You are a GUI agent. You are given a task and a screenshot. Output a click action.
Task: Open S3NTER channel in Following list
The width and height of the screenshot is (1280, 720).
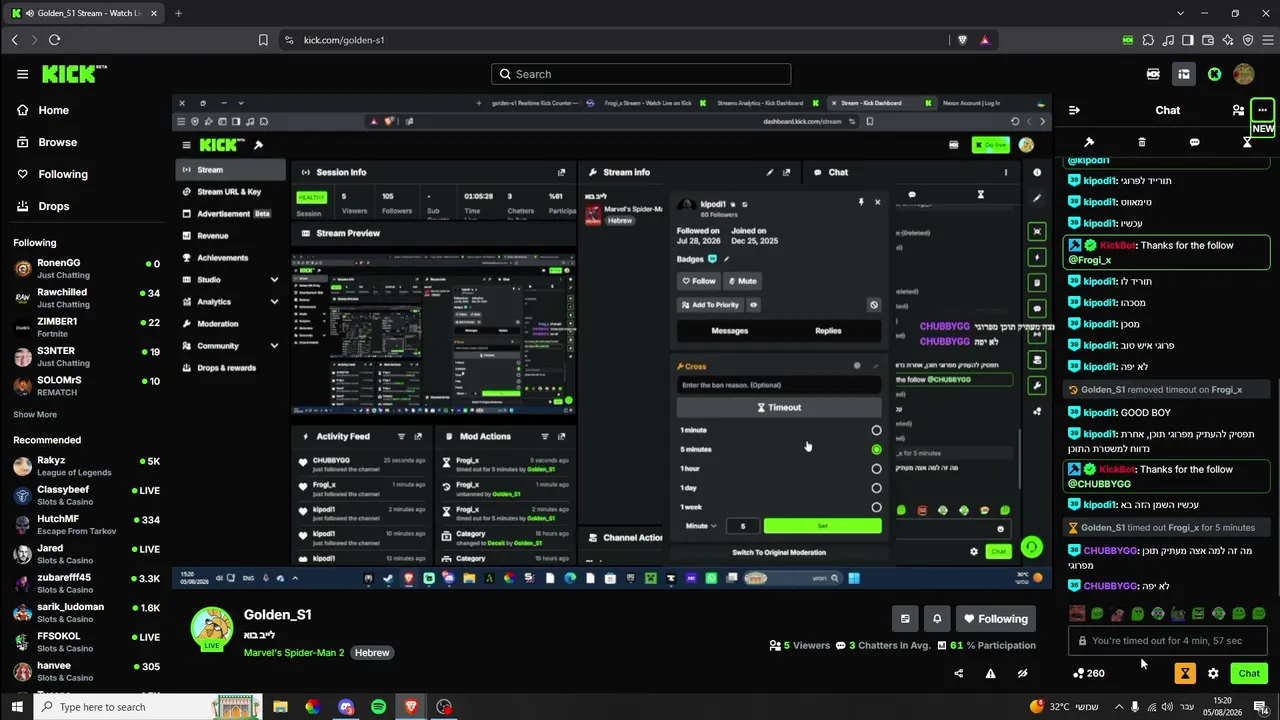[x=86, y=357]
